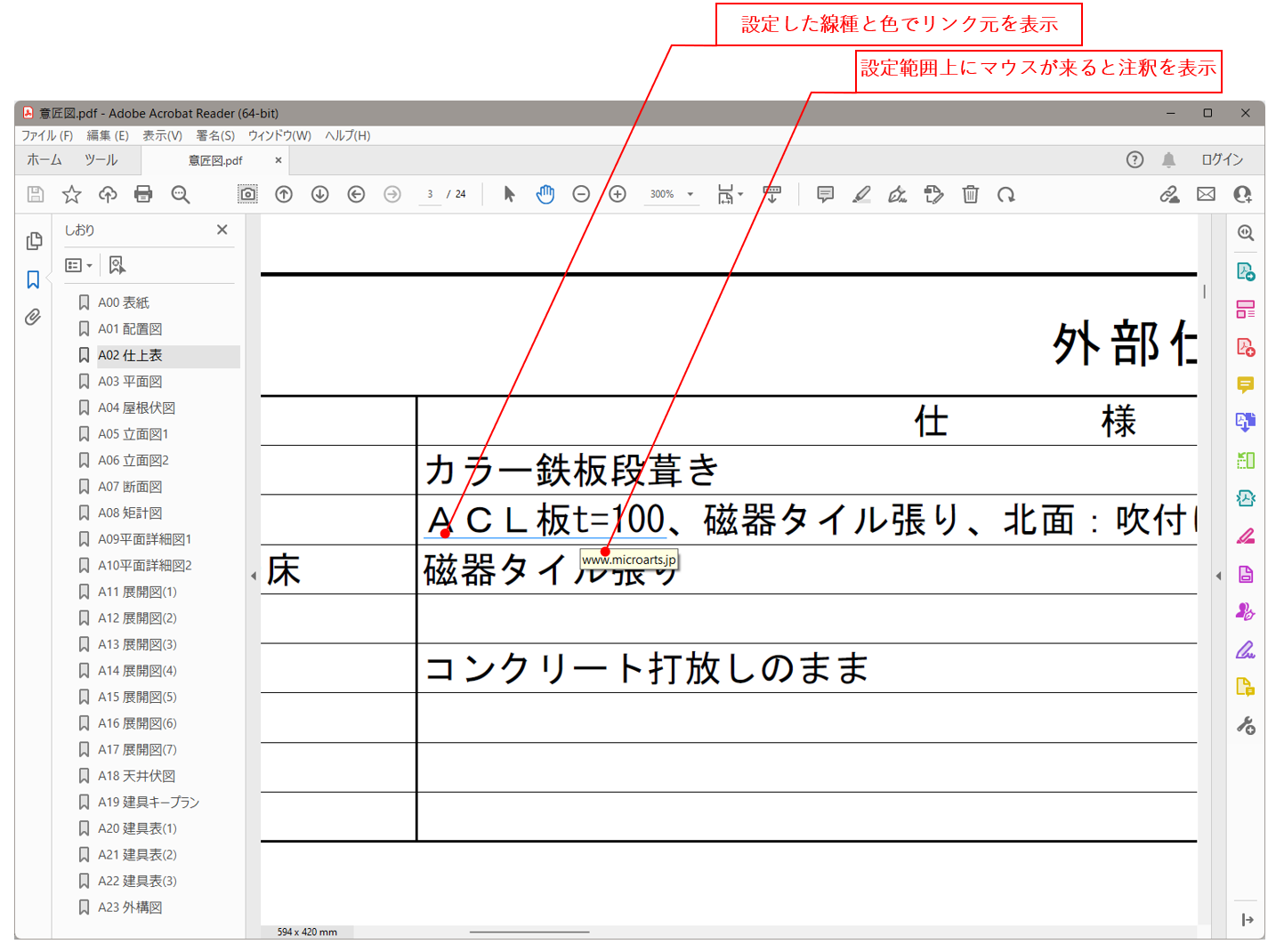Select the Snapshot camera tool
This screenshot has width=1276, height=952.
(x=247, y=194)
